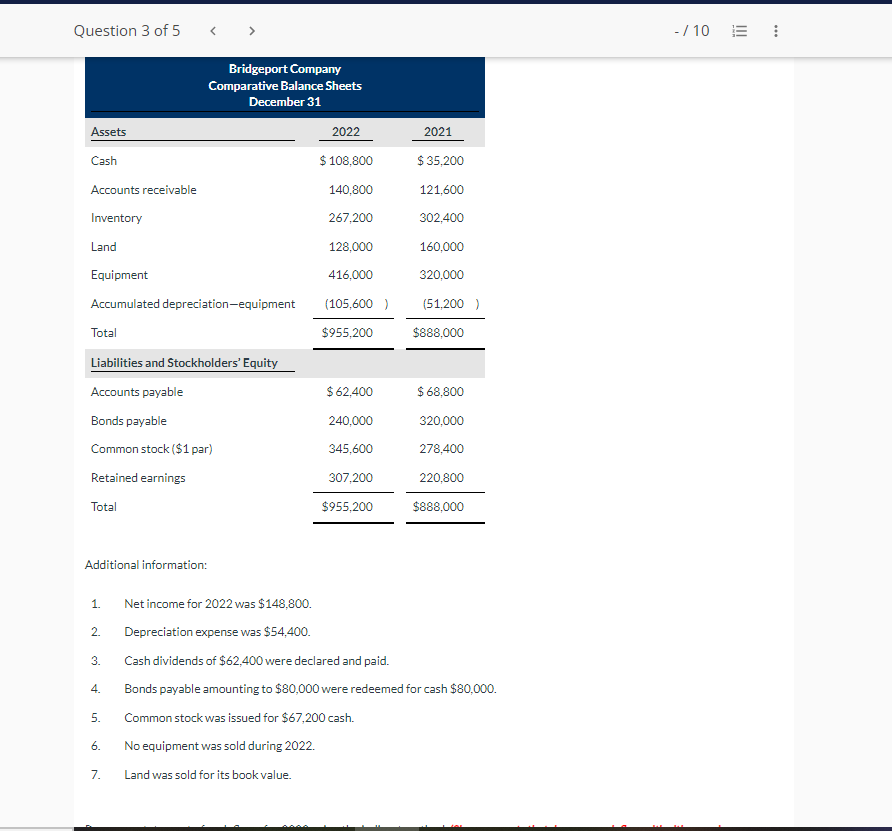Click the Retained earnings row
Image resolution: width=892 pixels, height=831 pixels.
point(138,477)
